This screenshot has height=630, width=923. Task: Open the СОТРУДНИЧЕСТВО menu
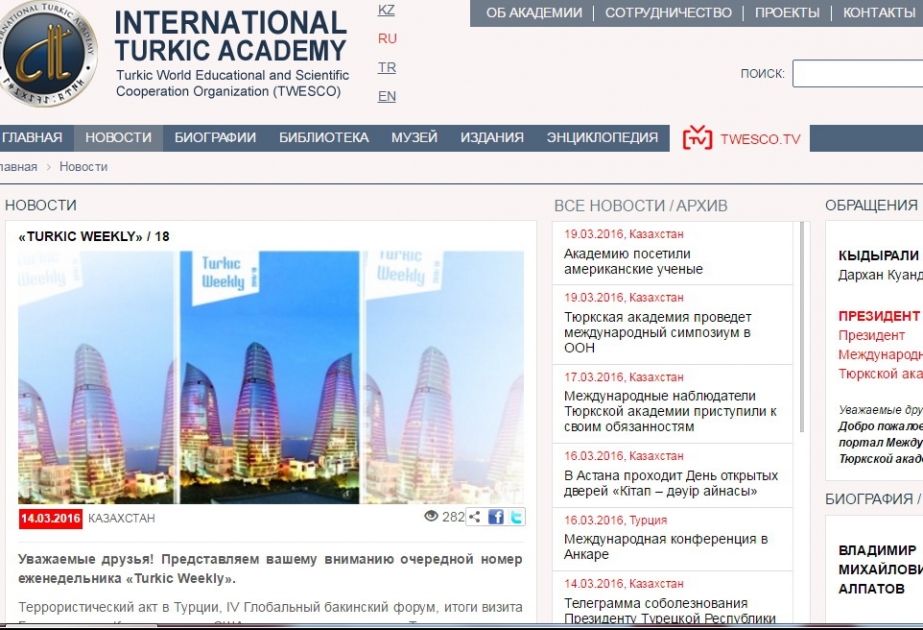pos(668,13)
